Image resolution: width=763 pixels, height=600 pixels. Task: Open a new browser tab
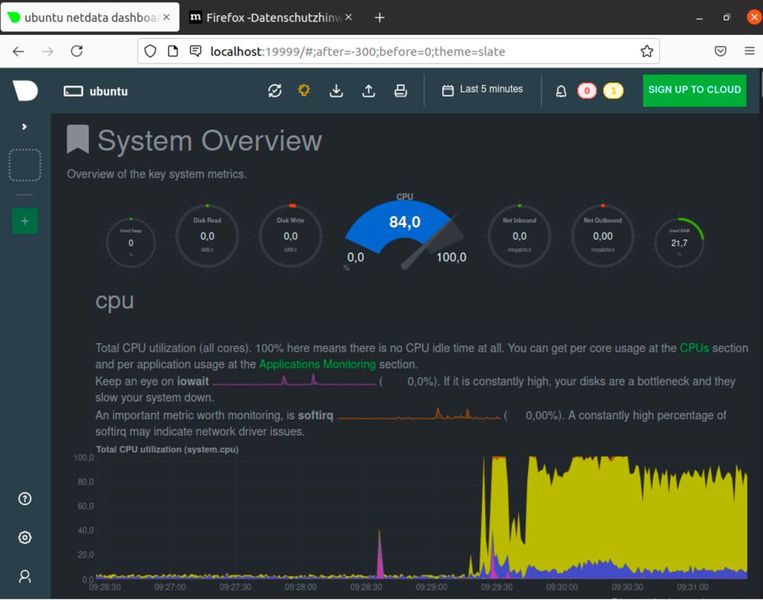click(380, 18)
